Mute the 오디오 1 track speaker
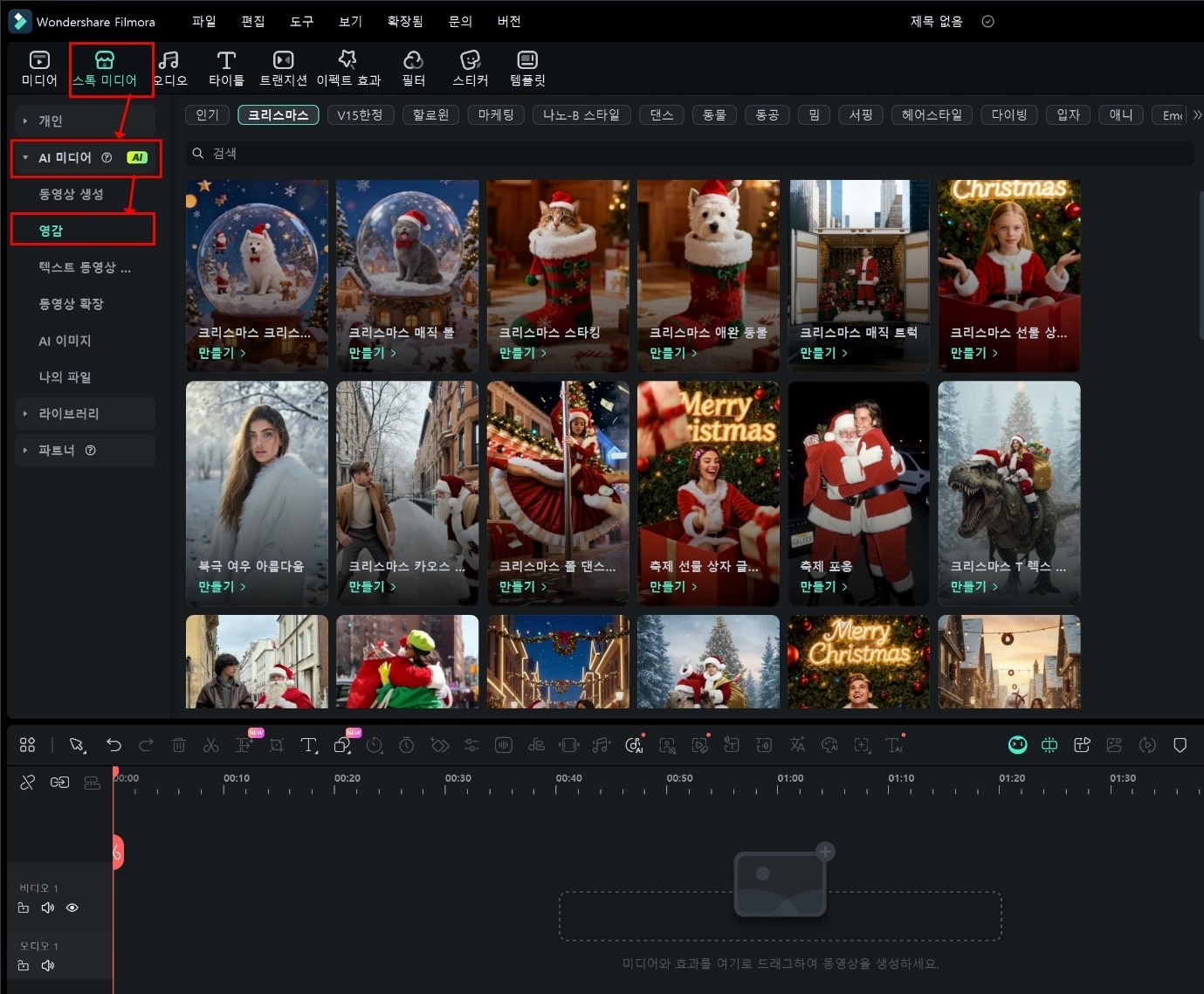Screen dimensions: 1204x994 point(48,965)
